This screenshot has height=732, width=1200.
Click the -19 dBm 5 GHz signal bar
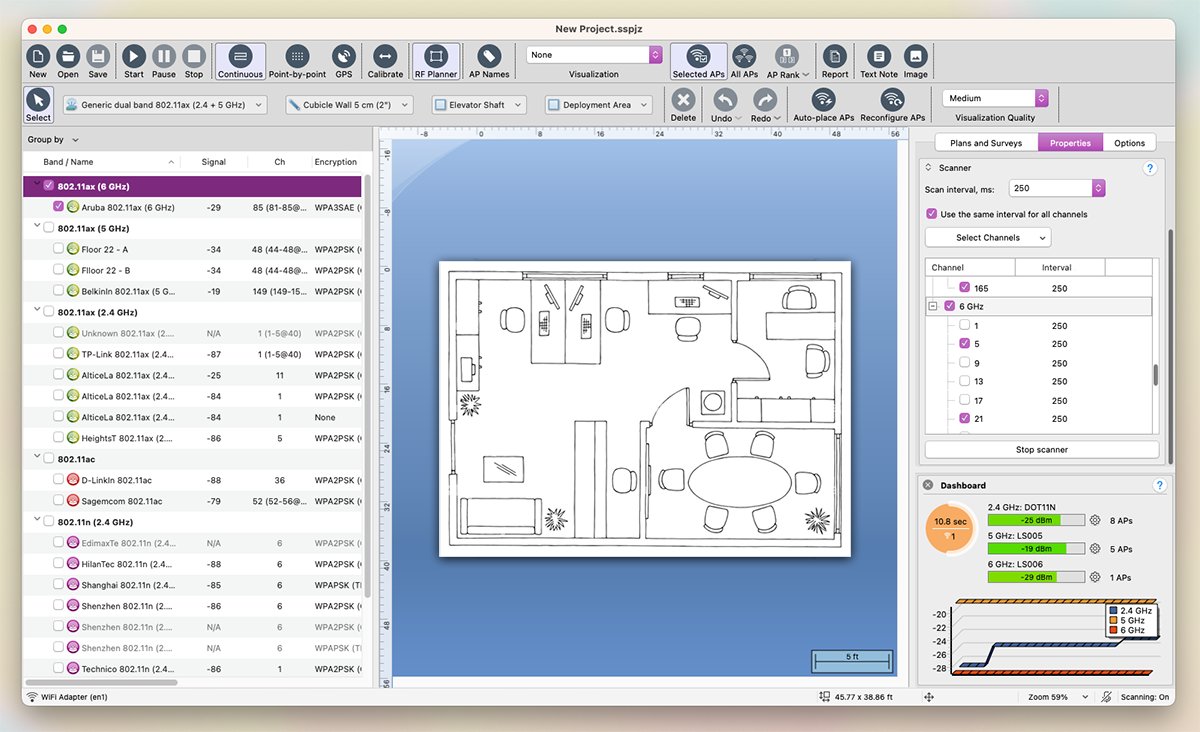pyautogui.click(x=1035, y=549)
